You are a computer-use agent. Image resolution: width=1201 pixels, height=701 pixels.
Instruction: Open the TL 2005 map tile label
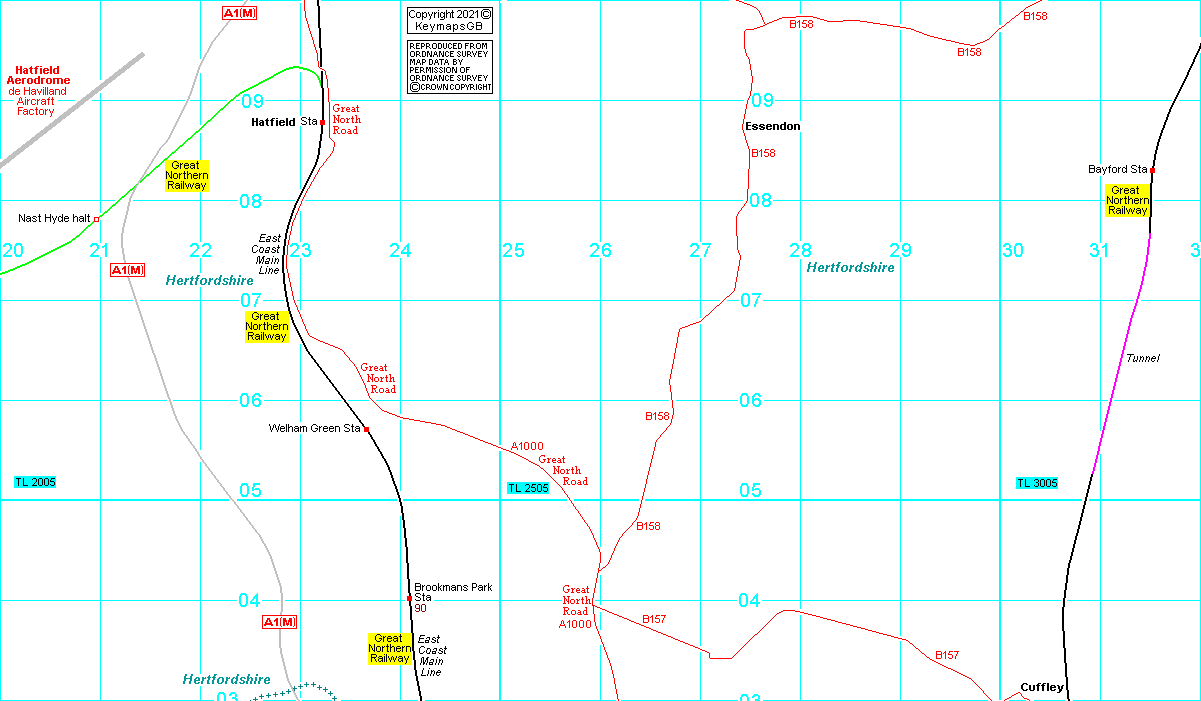click(x=35, y=482)
